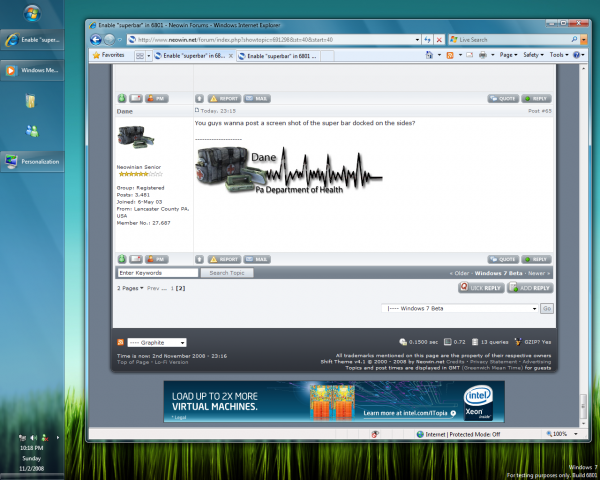Expand the address bar URL history dropdown
600x480 pixels.
click(x=417, y=39)
